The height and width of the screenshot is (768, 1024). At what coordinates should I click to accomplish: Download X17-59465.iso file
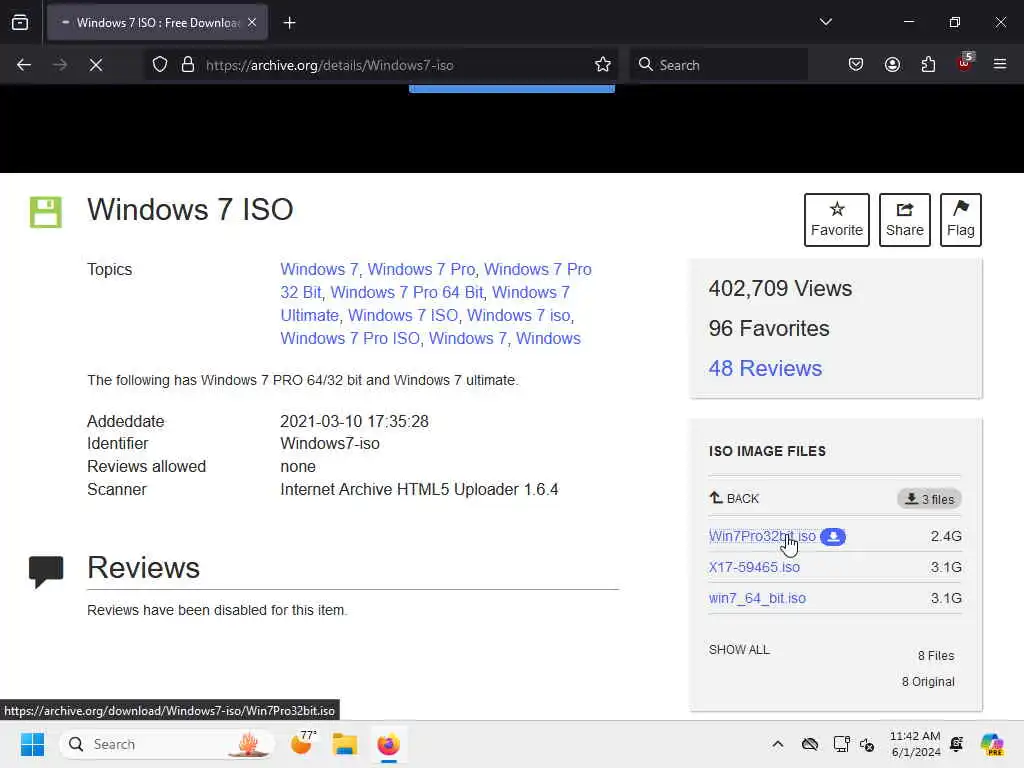pyautogui.click(x=754, y=567)
